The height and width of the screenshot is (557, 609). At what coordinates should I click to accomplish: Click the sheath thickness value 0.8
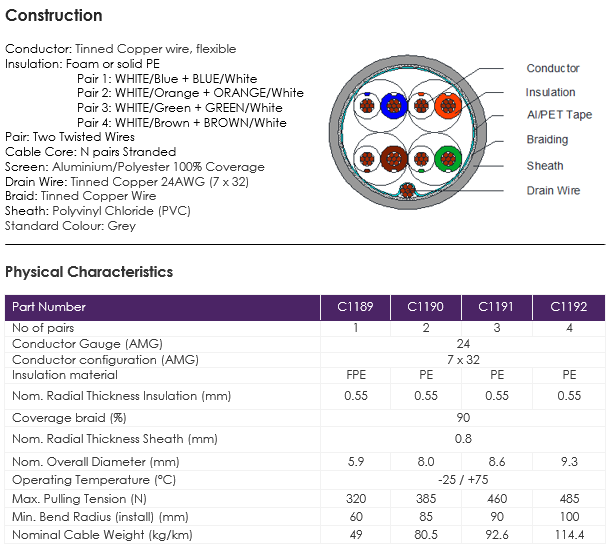pos(463,439)
